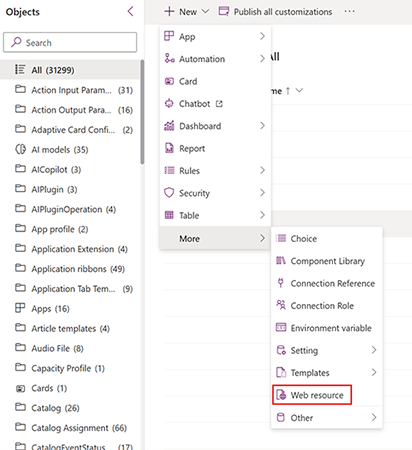Click the Search magnifier icon
This screenshot has width=412, height=450.
click(16, 42)
